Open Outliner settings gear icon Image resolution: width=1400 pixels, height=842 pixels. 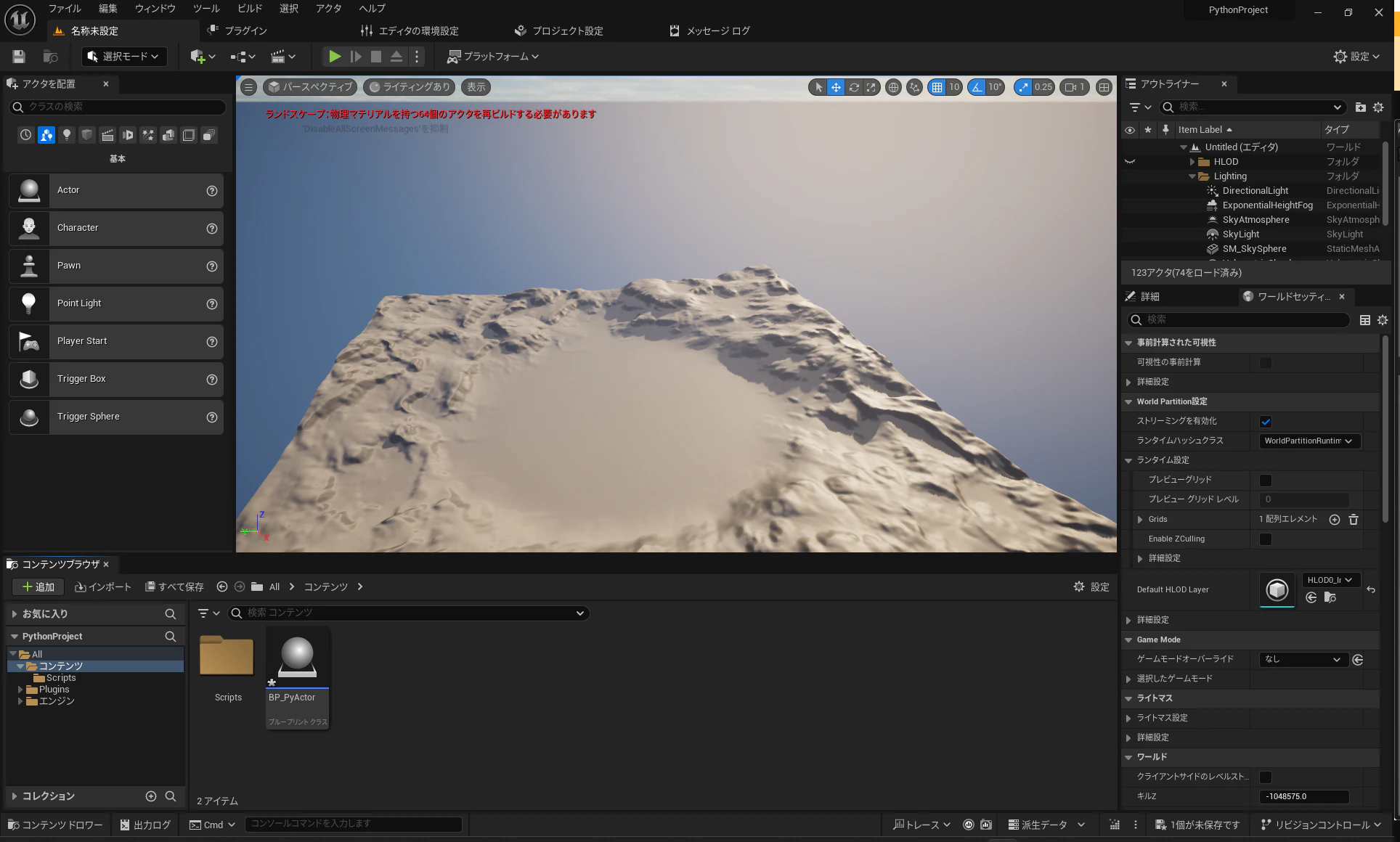(1378, 107)
